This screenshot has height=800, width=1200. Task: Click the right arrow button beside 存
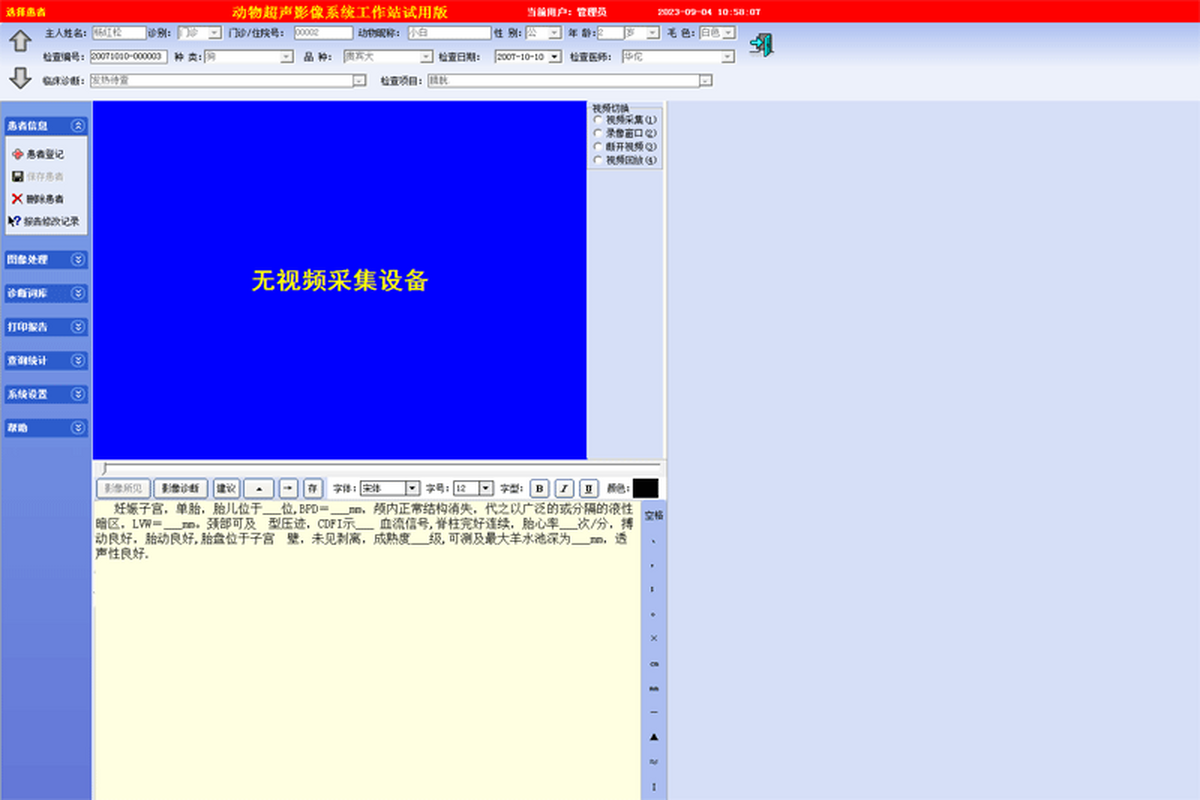[288, 488]
